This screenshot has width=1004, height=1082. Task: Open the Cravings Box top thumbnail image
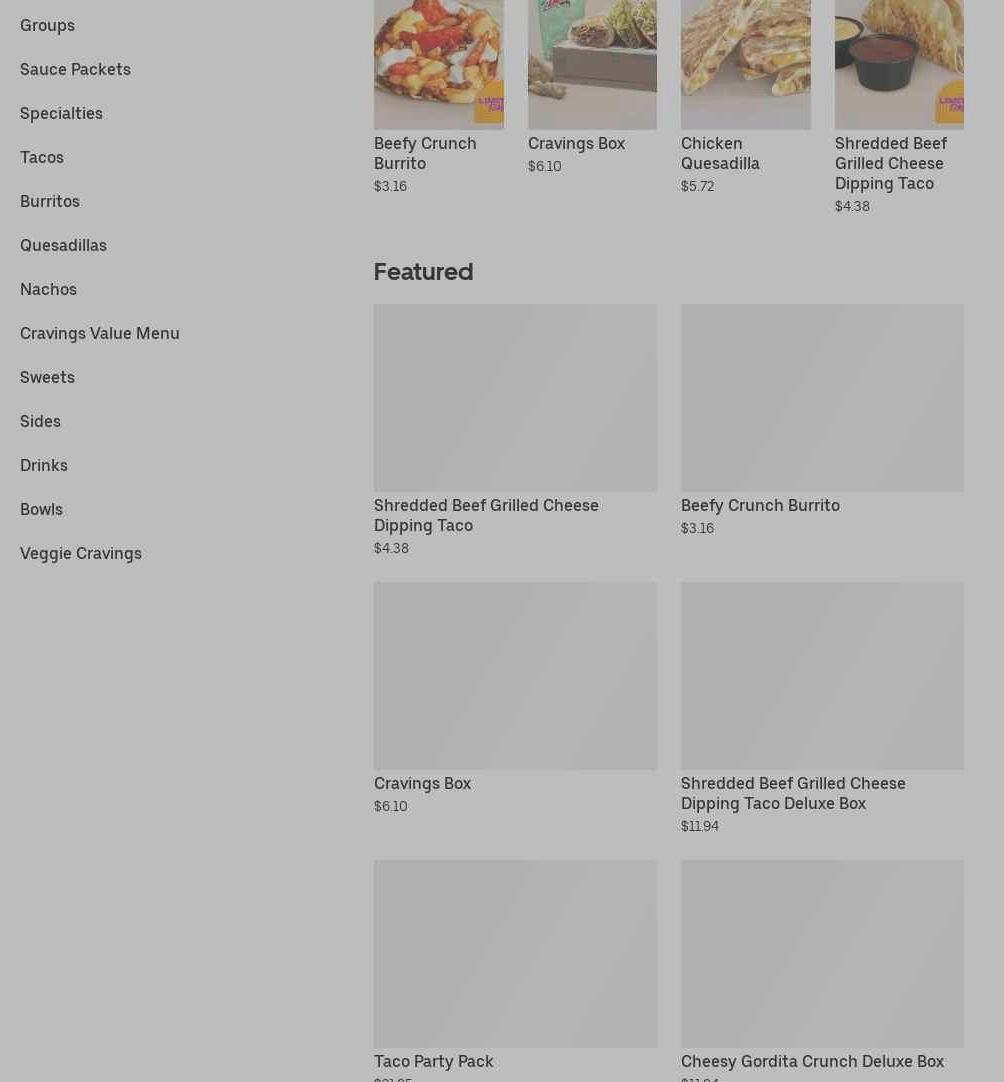[593, 65]
